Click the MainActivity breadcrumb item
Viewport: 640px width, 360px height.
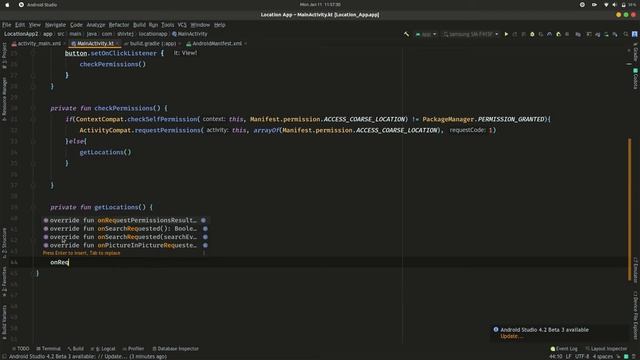(190, 34)
